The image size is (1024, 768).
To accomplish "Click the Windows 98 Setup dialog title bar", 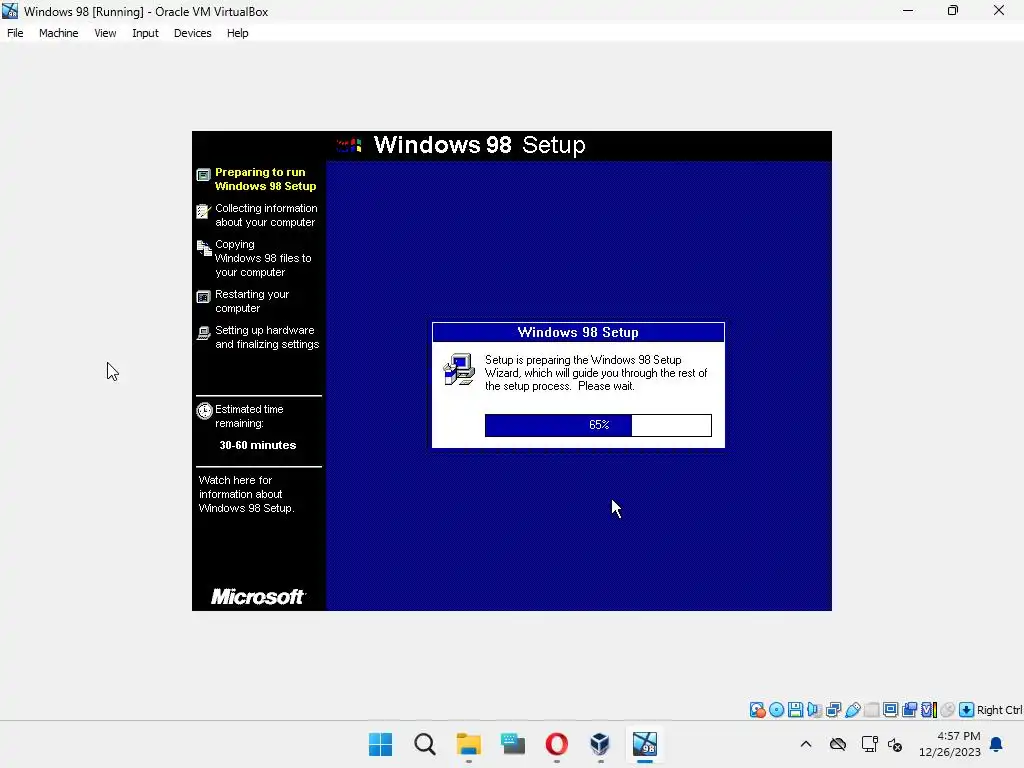I will tap(578, 332).
